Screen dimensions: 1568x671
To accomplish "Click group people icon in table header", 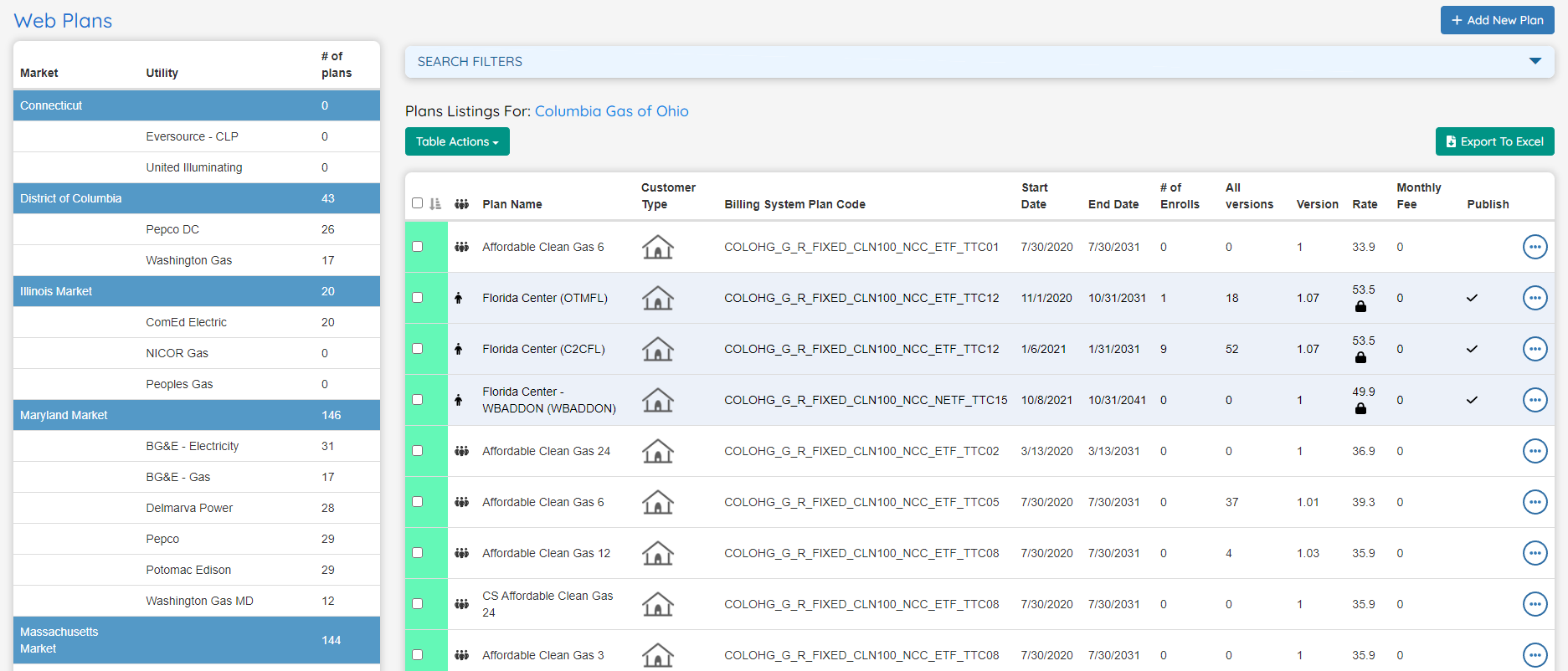I will (461, 204).
